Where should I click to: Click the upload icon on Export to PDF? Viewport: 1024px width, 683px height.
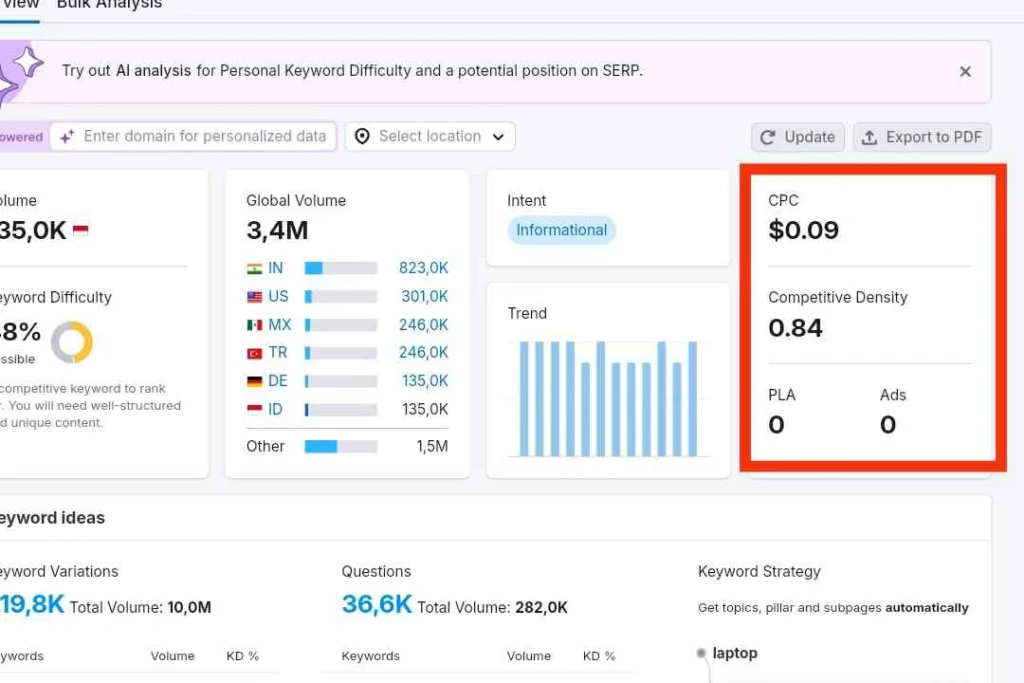pyautogui.click(x=869, y=138)
